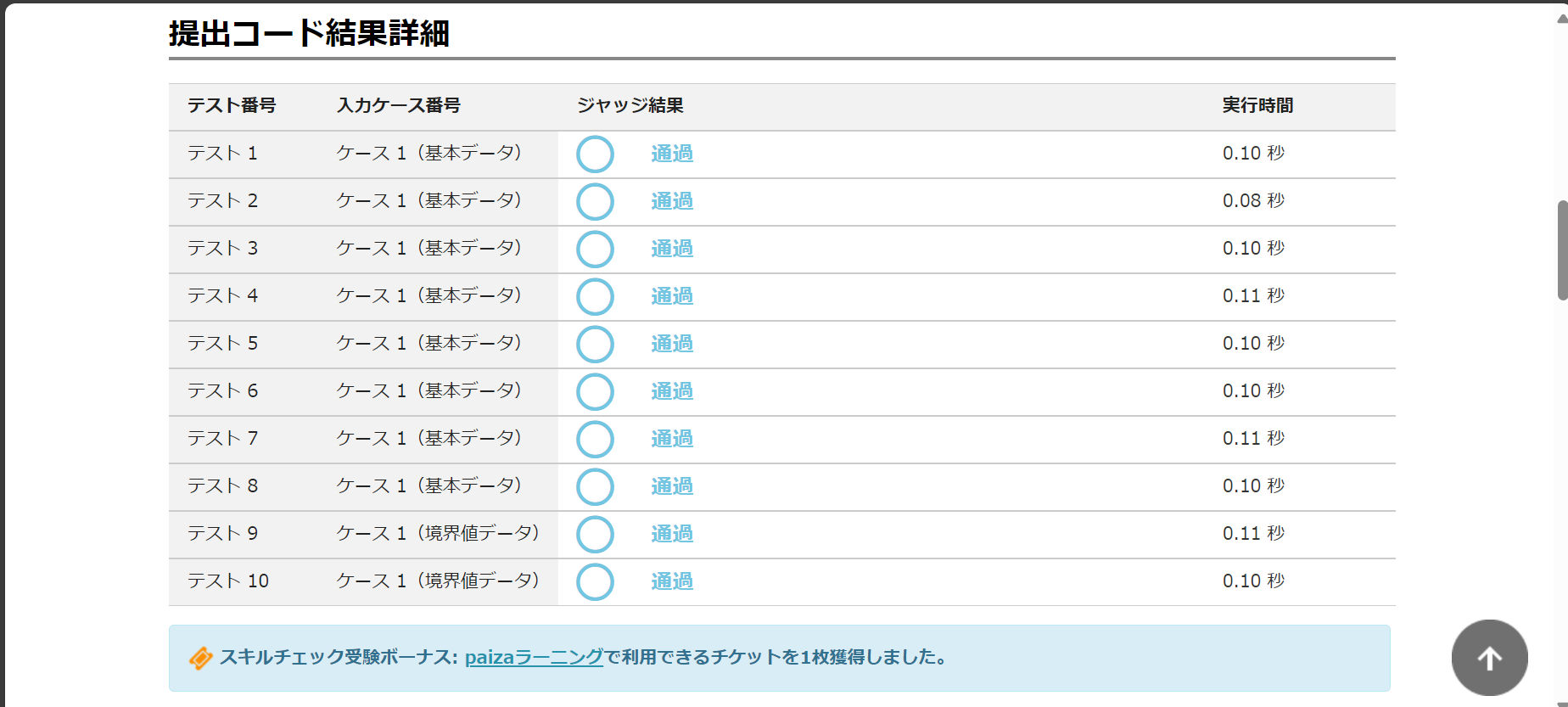Click the pass circle icon for Test 9
This screenshot has width=1568, height=707.
coord(595,535)
